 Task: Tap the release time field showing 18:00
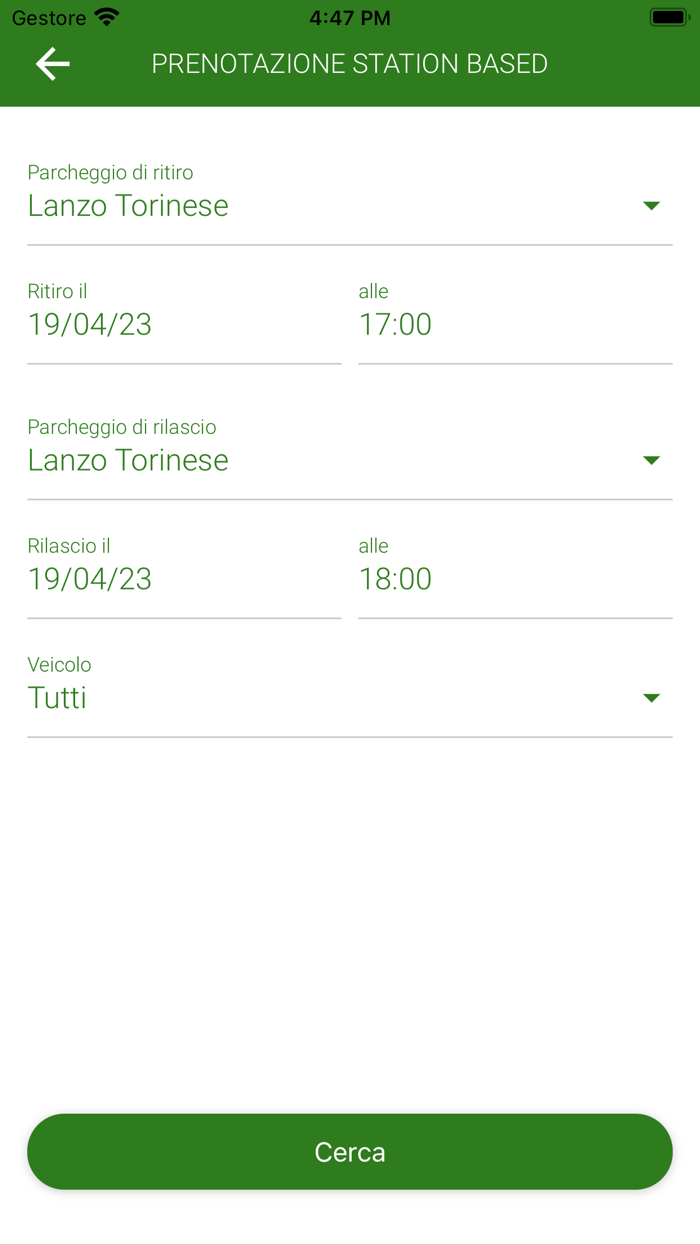pos(395,578)
